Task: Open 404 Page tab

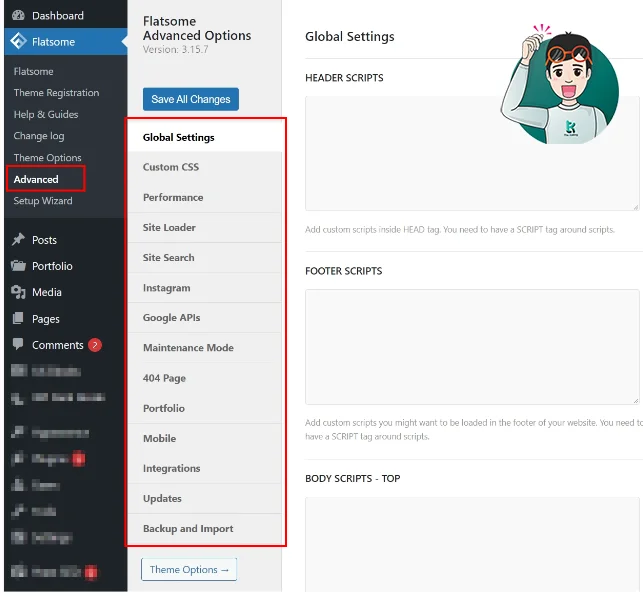Action: (x=205, y=378)
